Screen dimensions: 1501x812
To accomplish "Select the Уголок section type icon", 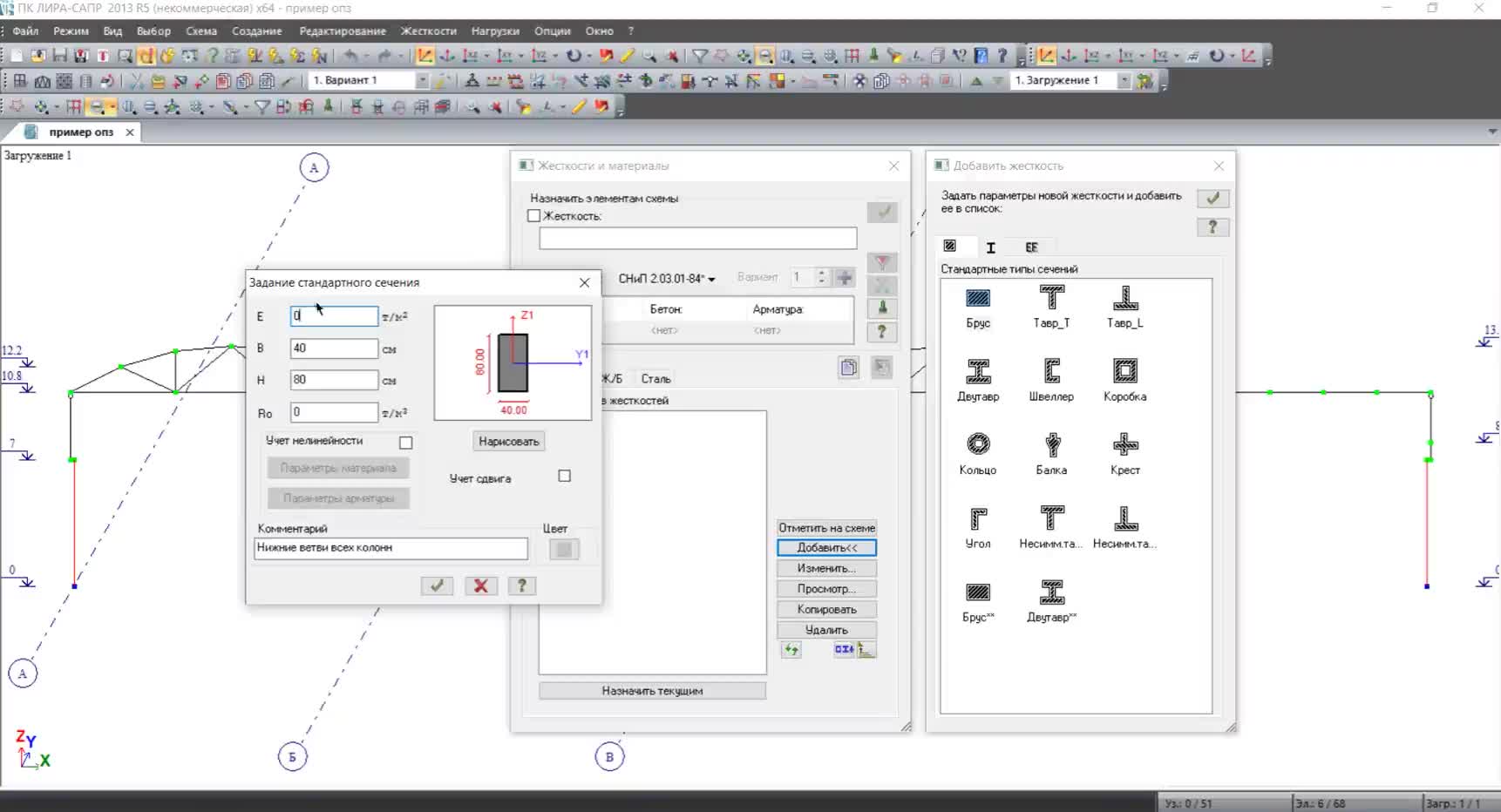I will (978, 518).
